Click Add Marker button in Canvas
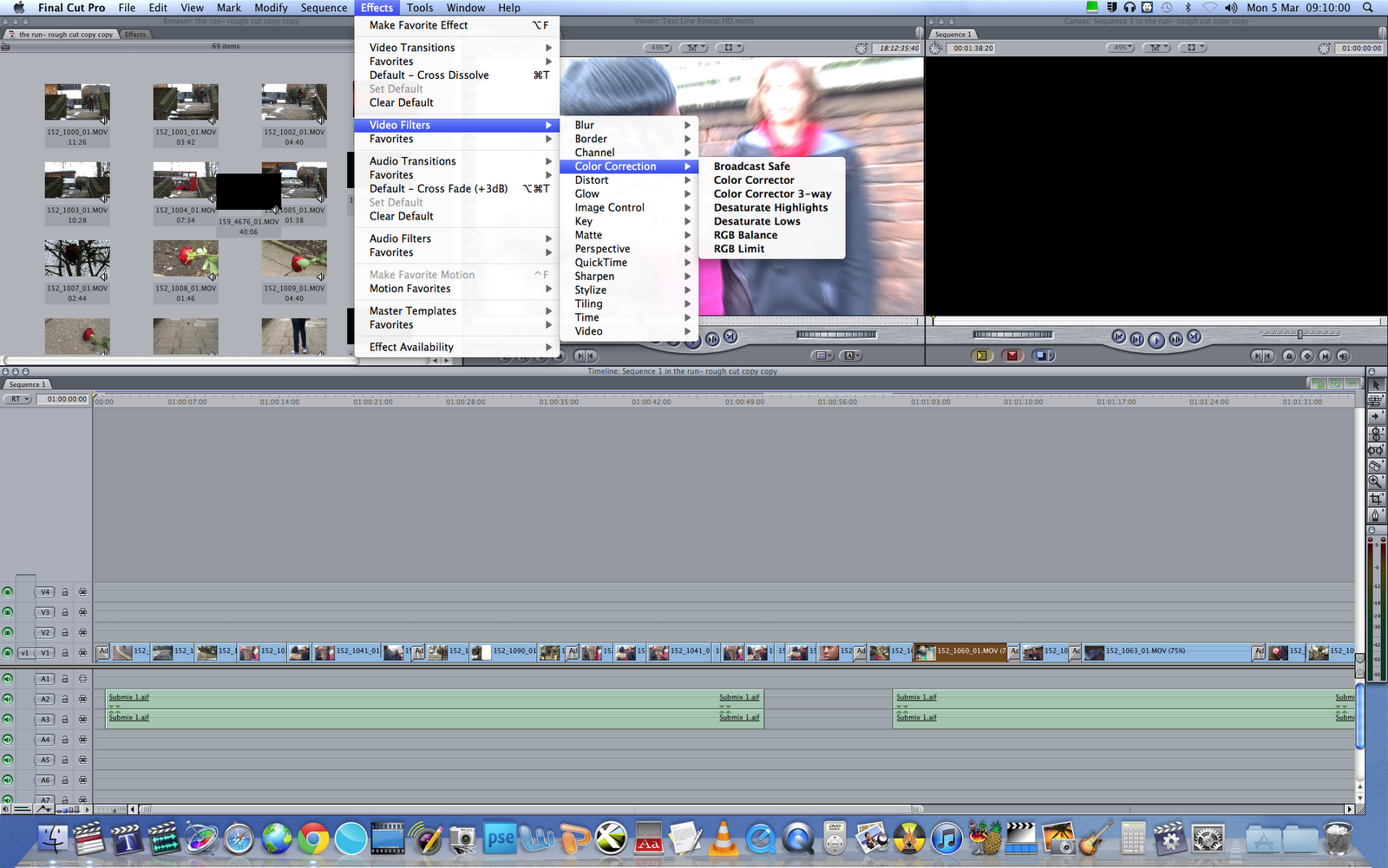The width and height of the screenshot is (1388, 868). click(x=1289, y=356)
